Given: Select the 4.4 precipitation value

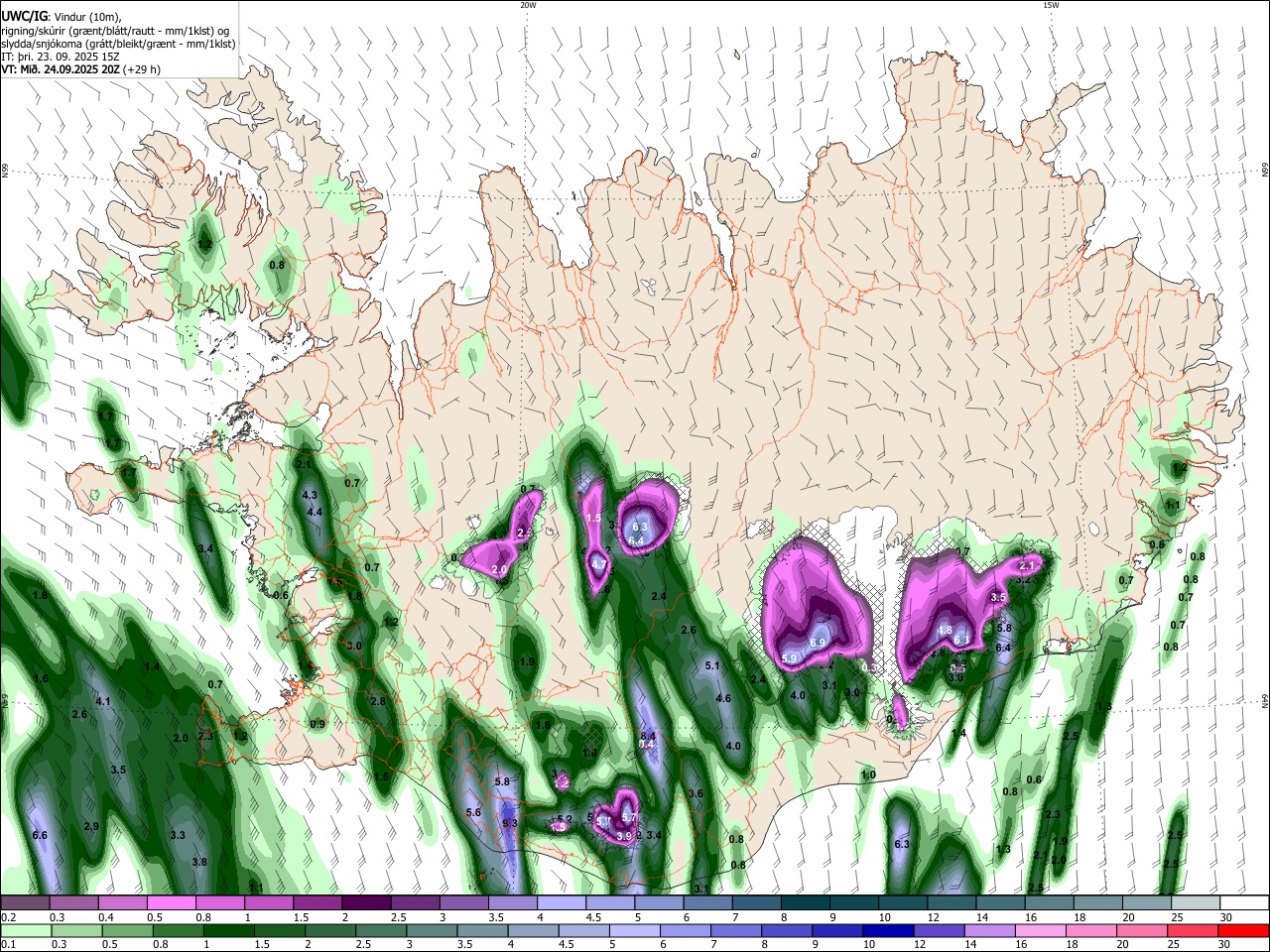Looking at the screenshot, I should coord(316,512).
